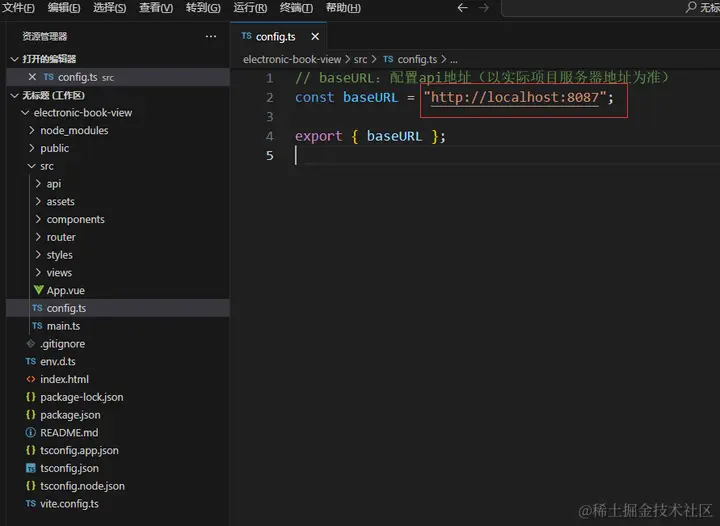Click the braces icon beside package.json
This screenshot has height=526, width=720.
point(31,414)
